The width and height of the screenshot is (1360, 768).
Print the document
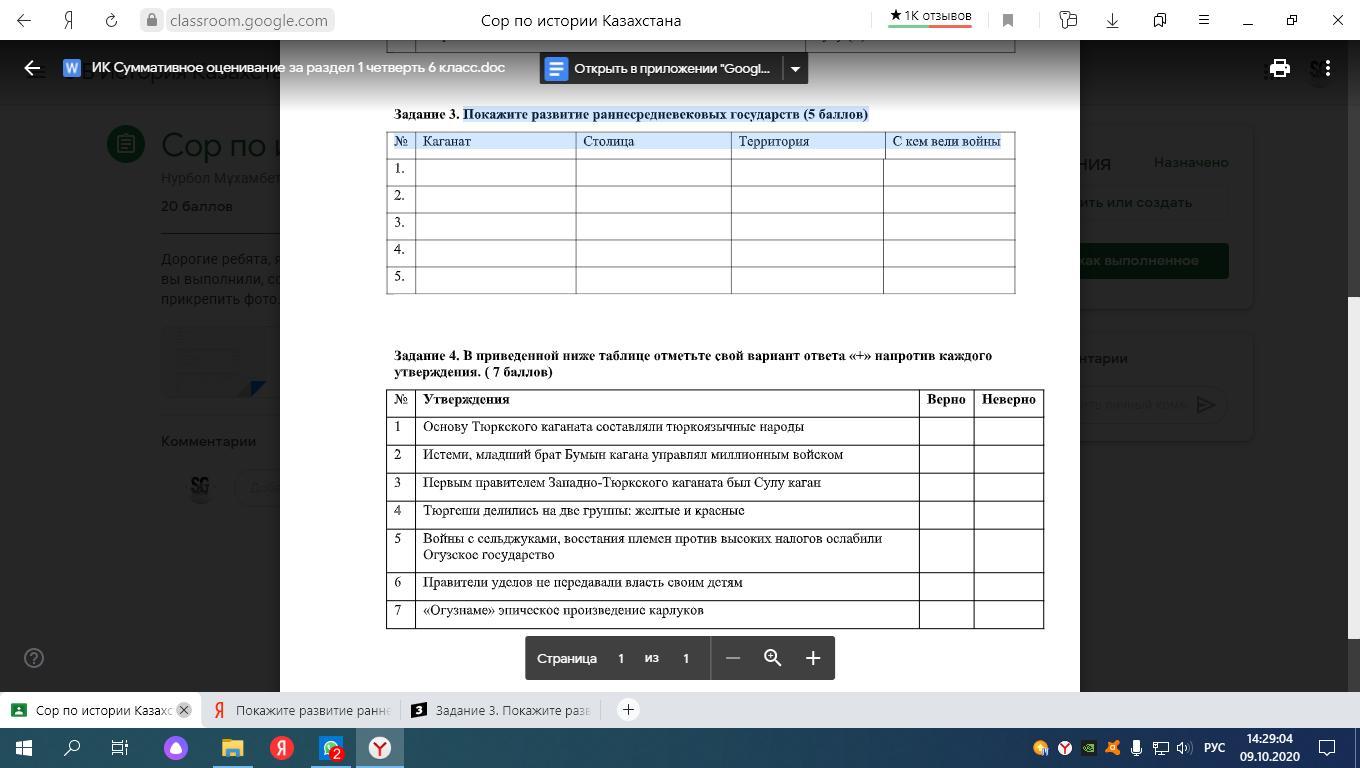coord(1279,68)
